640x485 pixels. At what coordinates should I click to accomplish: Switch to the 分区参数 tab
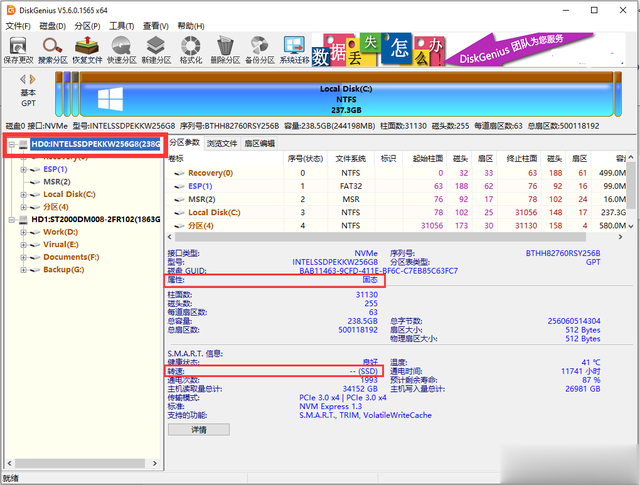pyautogui.click(x=184, y=142)
